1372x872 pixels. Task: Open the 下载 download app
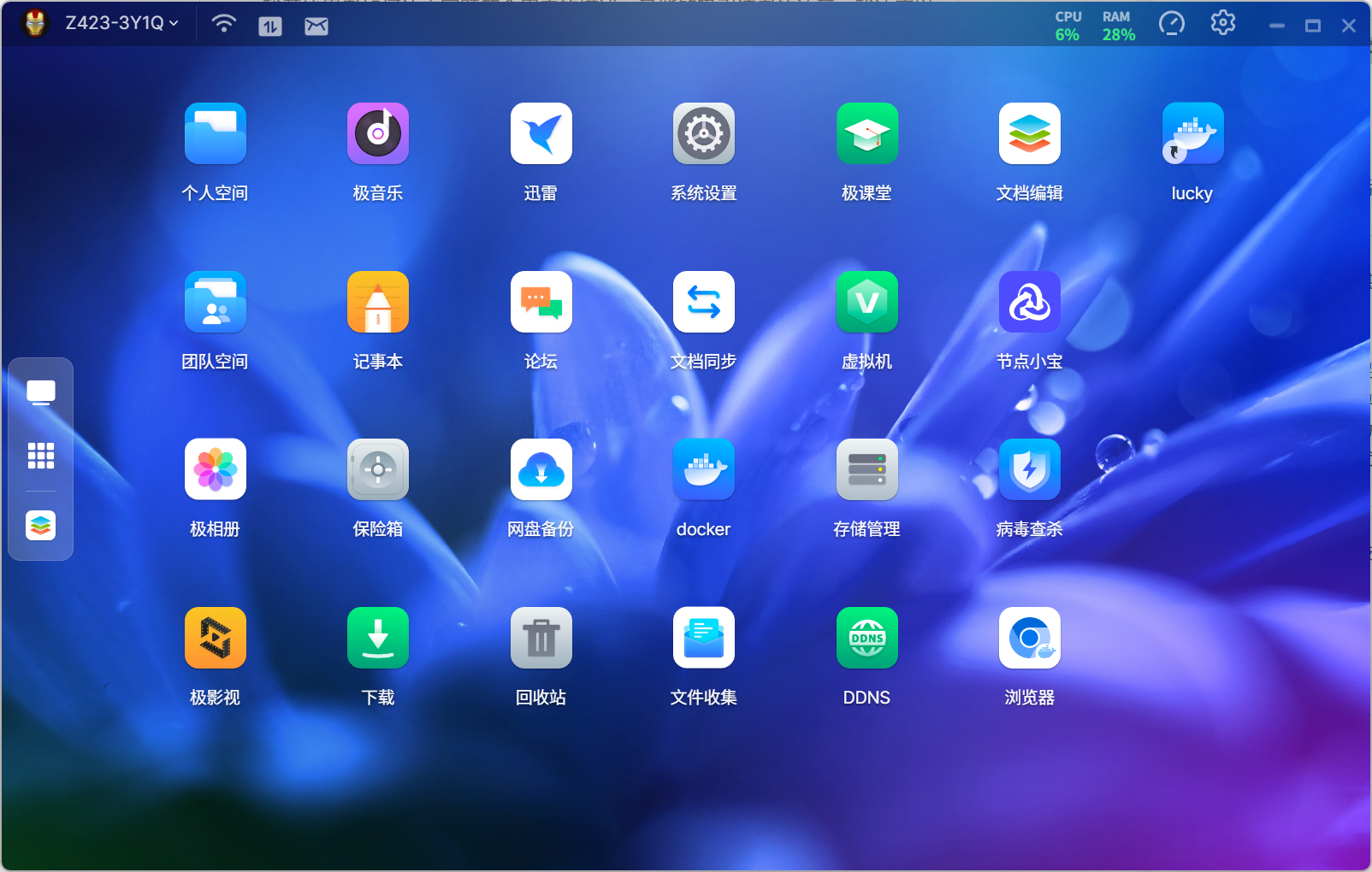(378, 638)
